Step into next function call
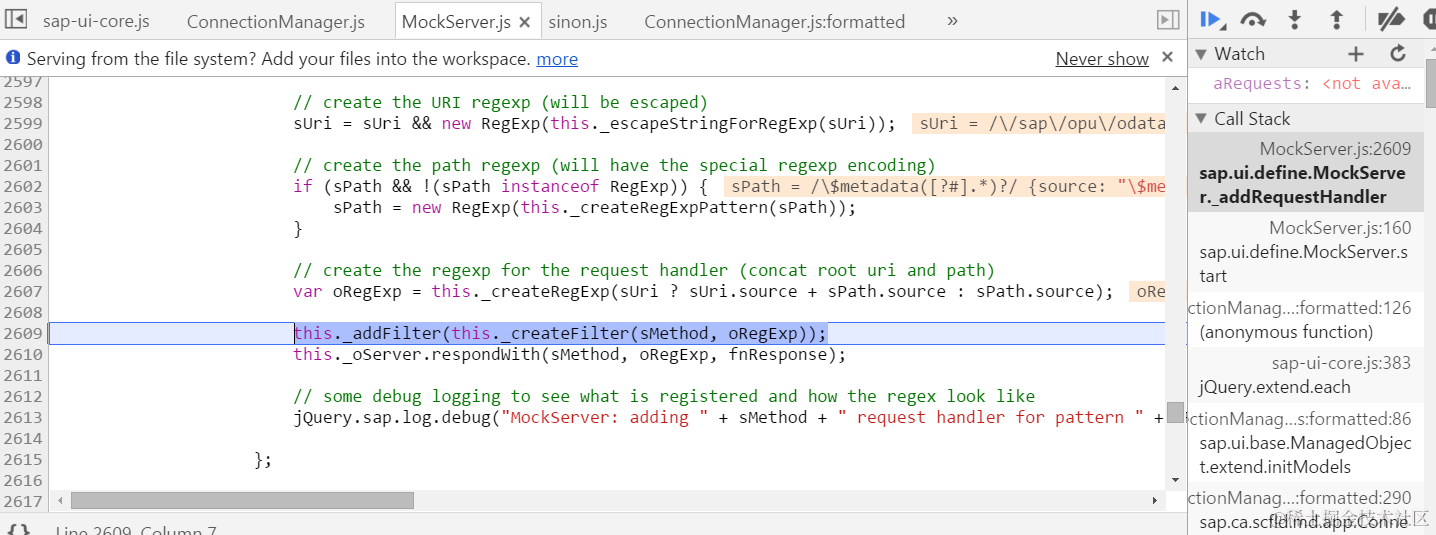The width and height of the screenshot is (1436, 535). [x=1295, y=19]
